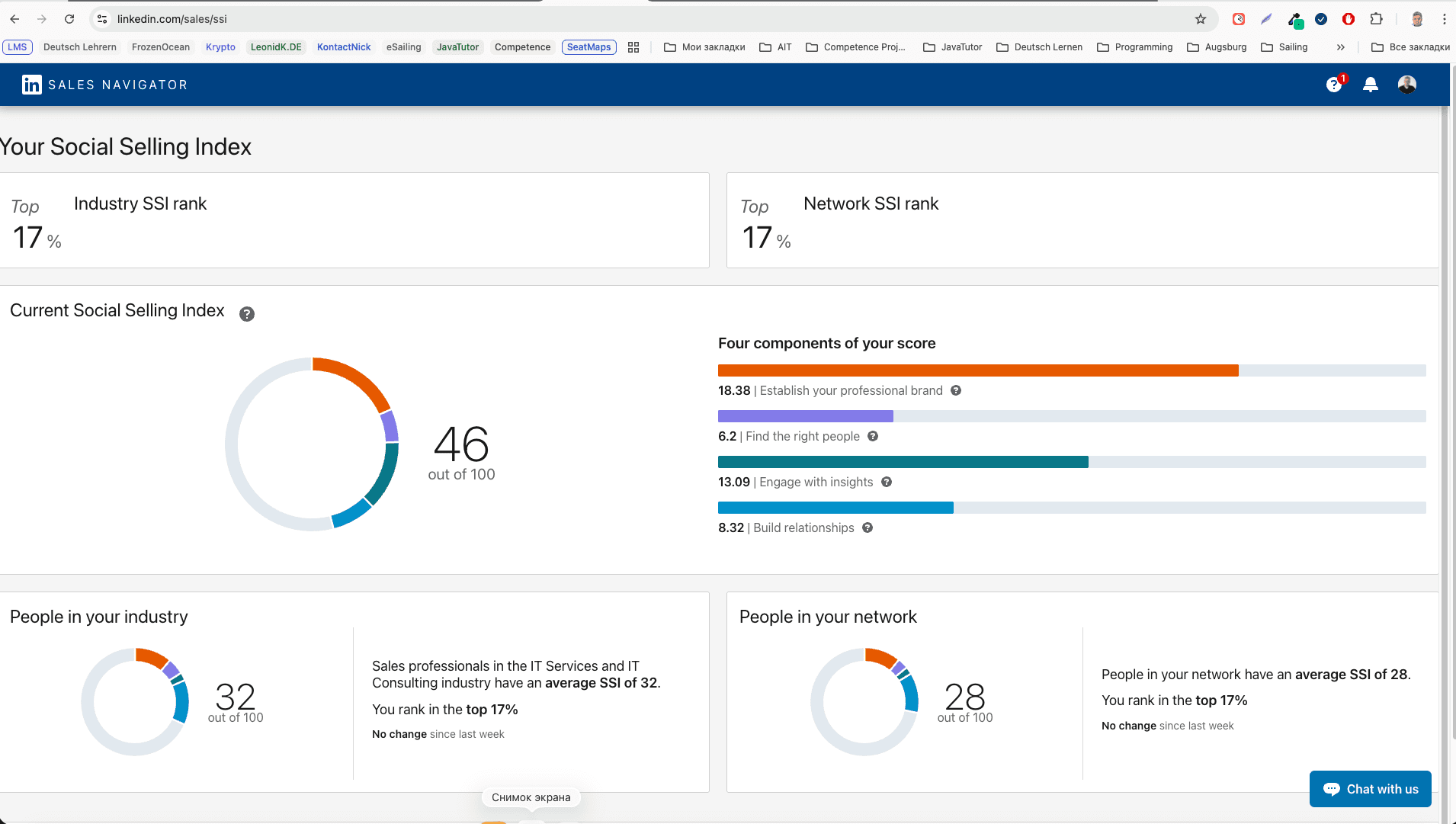Open the profile avatar menu in header
The image size is (1456, 824).
point(1407,85)
